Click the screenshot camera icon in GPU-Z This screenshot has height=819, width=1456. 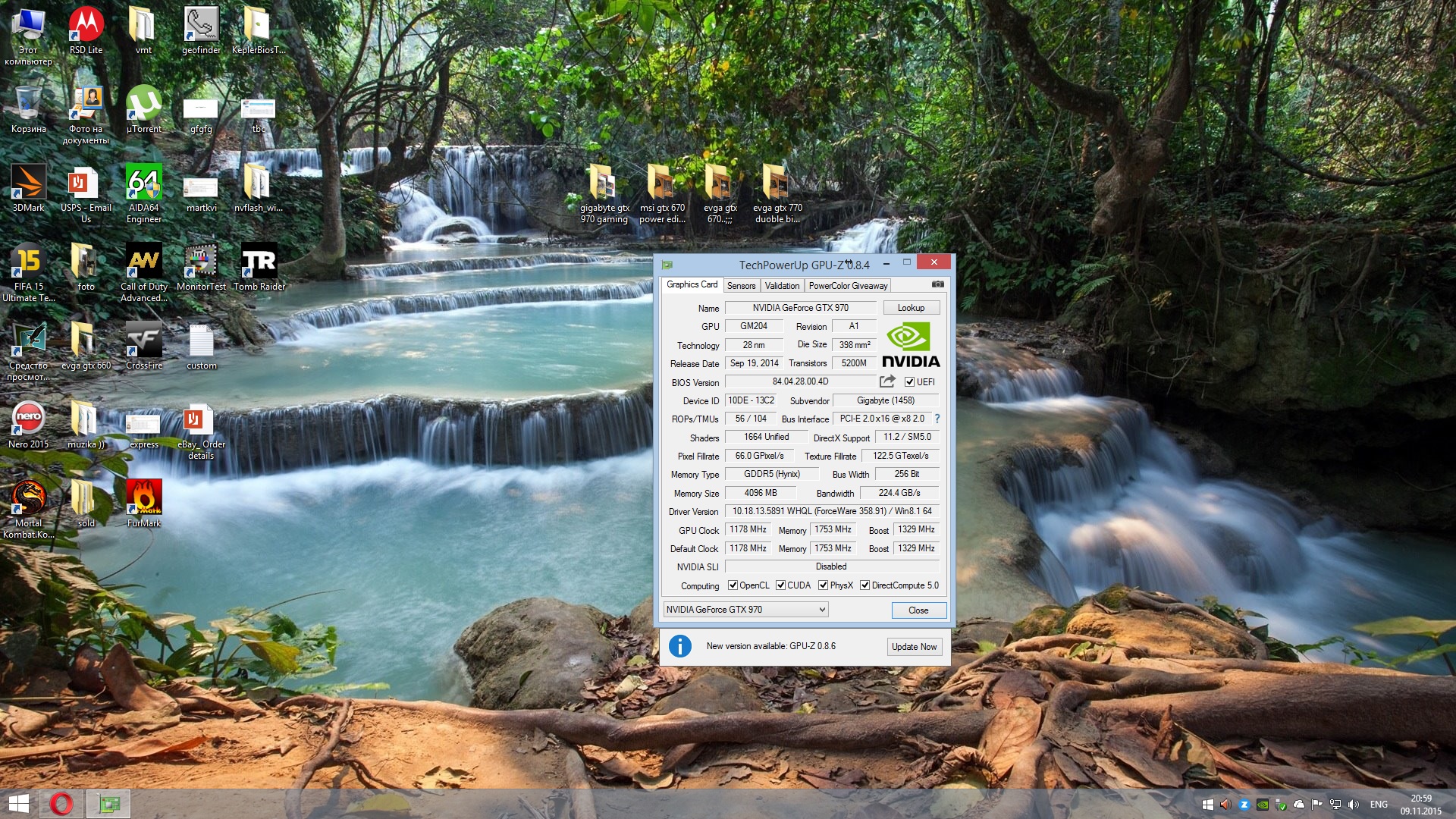point(937,284)
